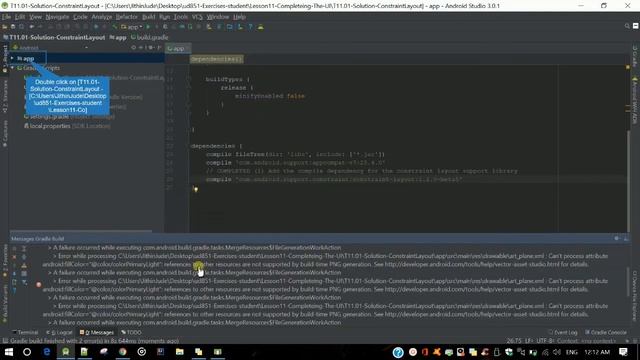Click the blue help tray icon
This screenshot has width=640, height=360.
398,352
